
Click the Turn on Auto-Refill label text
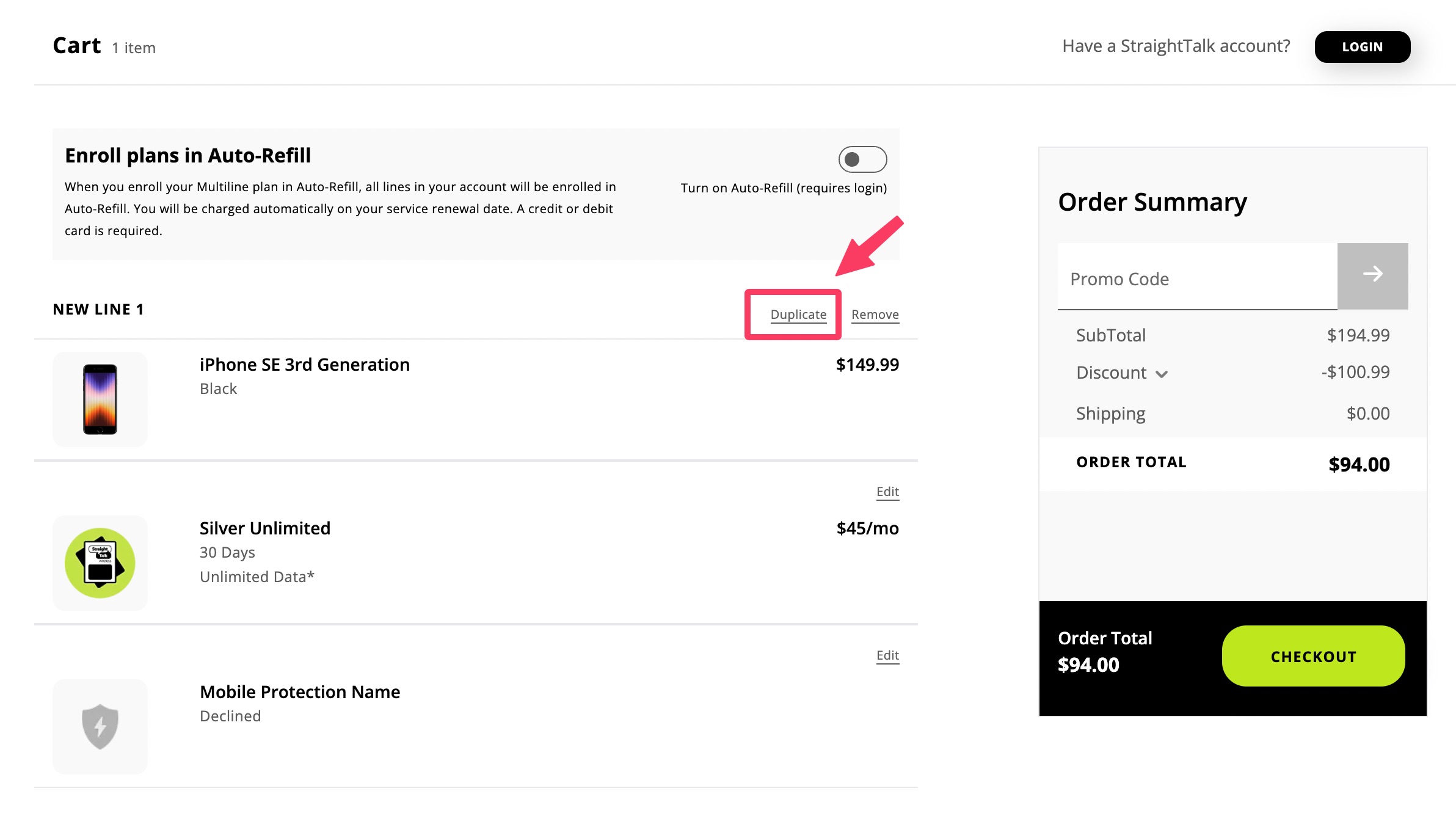[784, 188]
